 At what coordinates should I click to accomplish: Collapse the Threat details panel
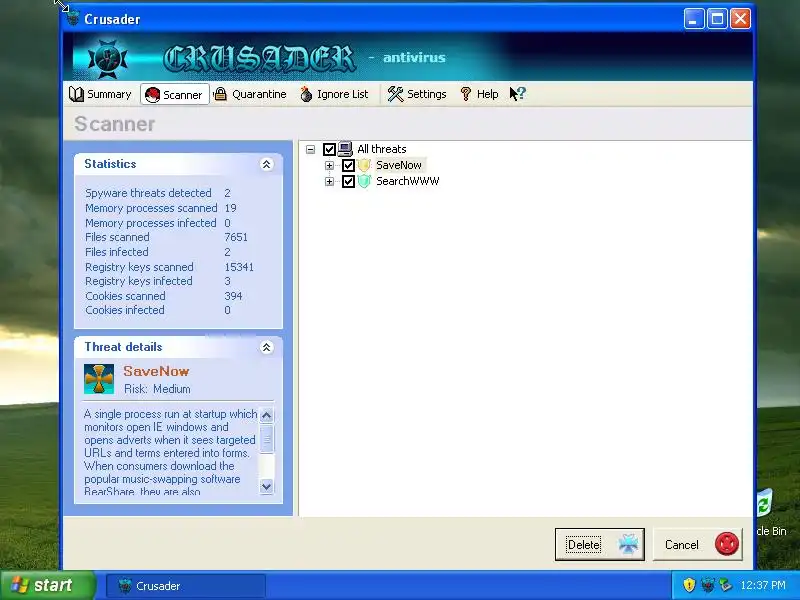(266, 347)
